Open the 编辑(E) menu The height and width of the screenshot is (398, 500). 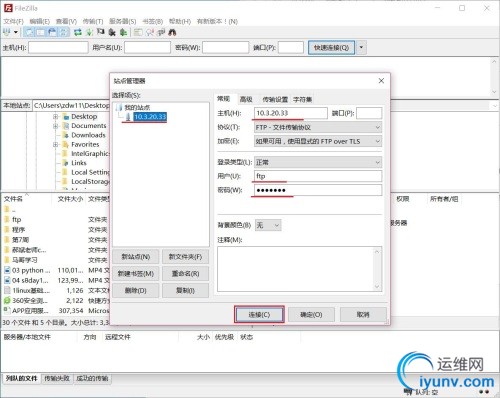40,21
